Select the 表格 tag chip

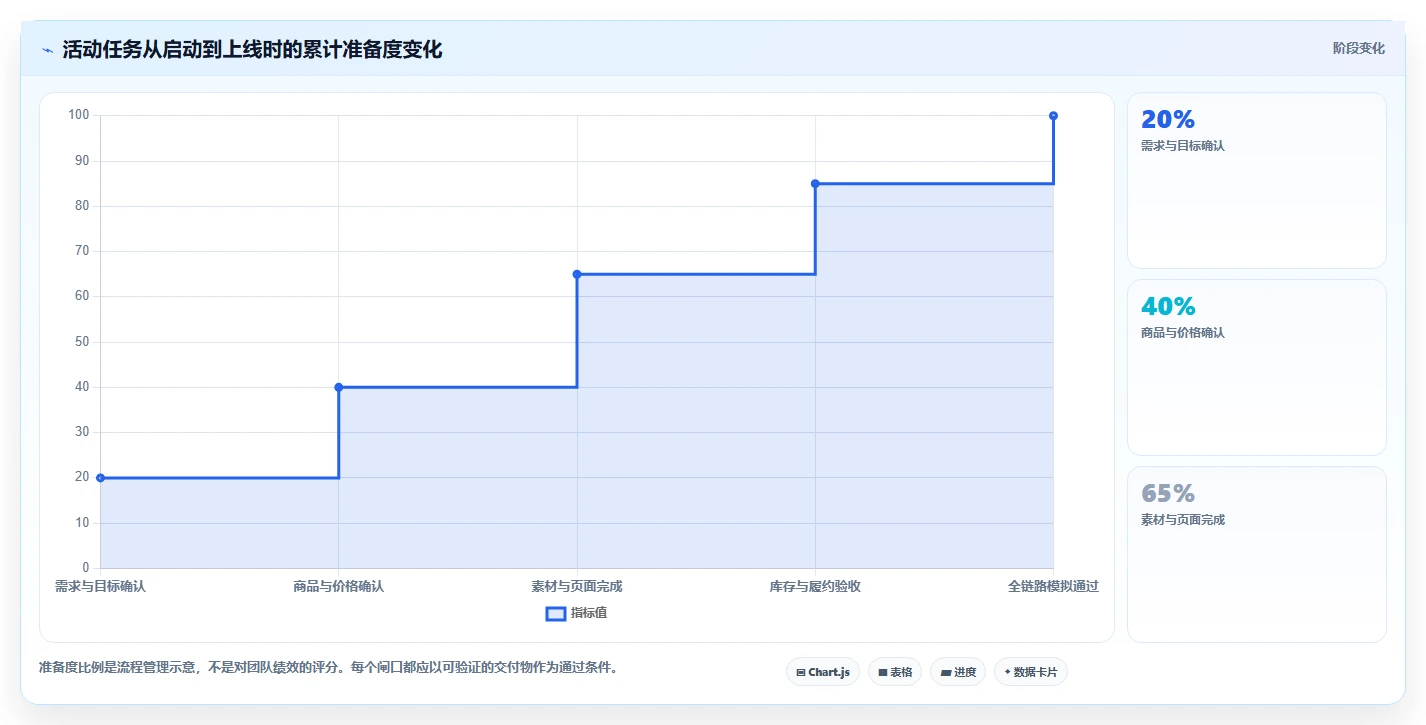pos(895,672)
